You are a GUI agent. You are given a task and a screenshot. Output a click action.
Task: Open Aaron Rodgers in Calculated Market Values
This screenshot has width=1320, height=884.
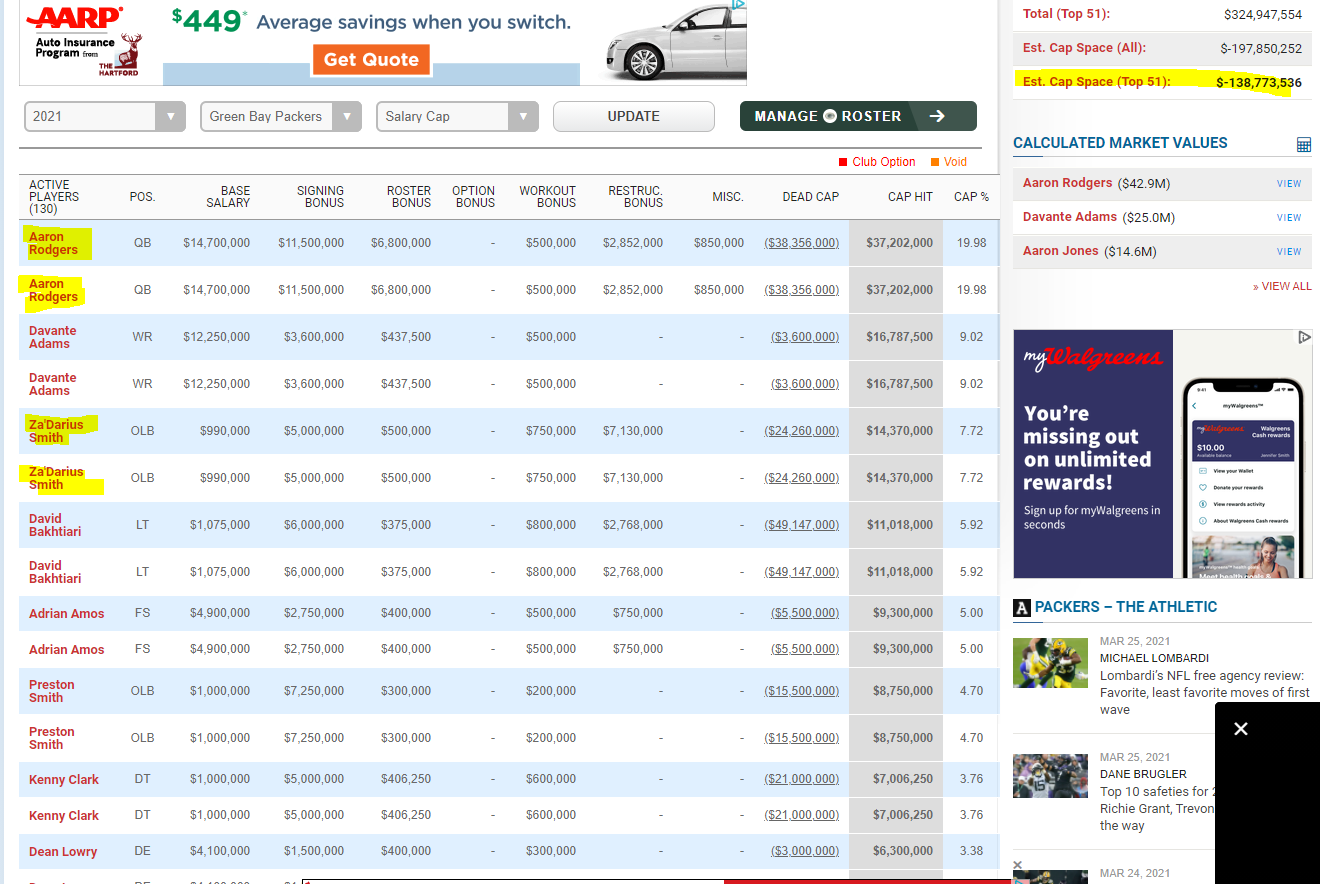(x=1067, y=183)
